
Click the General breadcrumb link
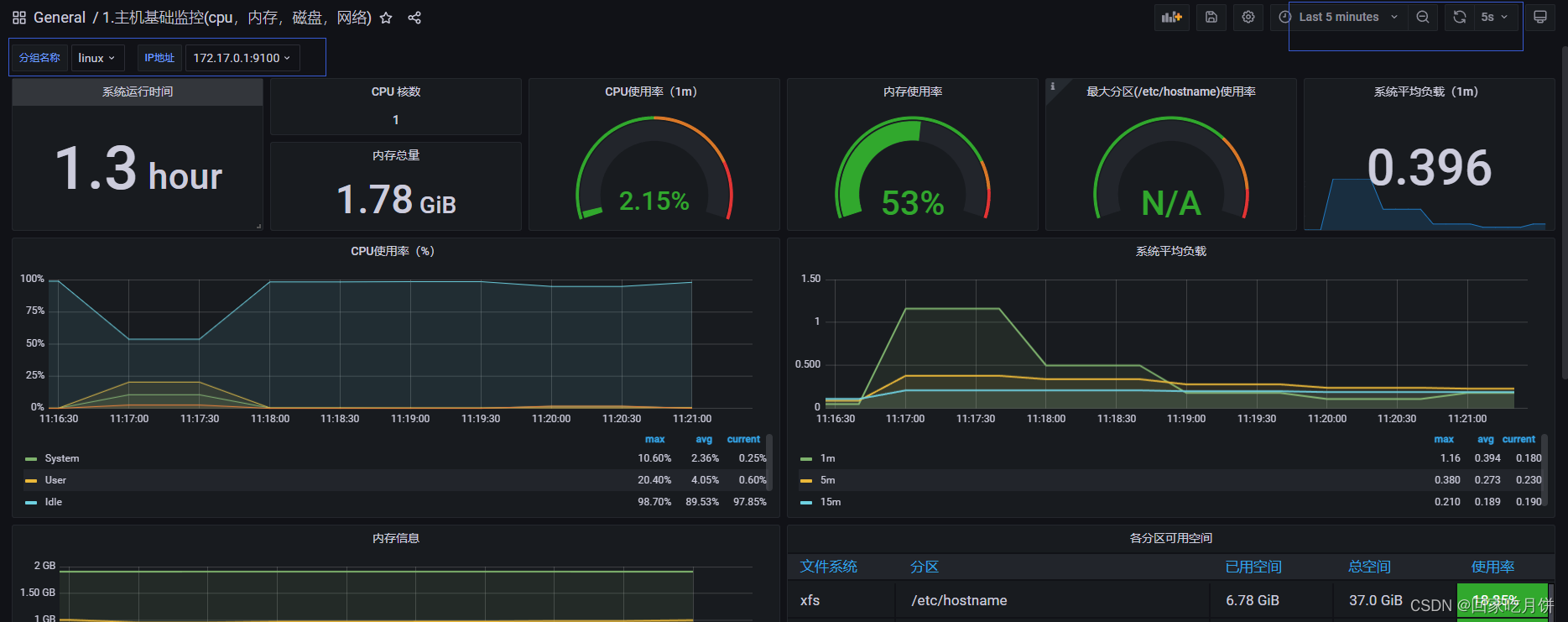(60, 18)
